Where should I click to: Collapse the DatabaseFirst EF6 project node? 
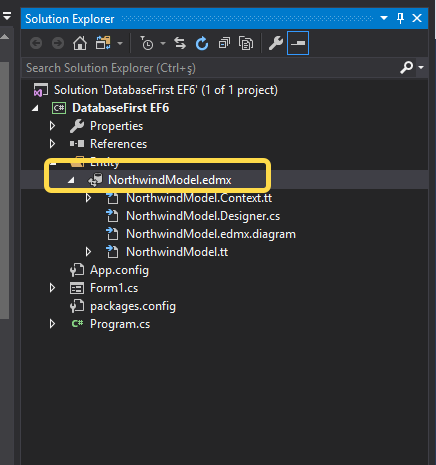tap(35, 108)
